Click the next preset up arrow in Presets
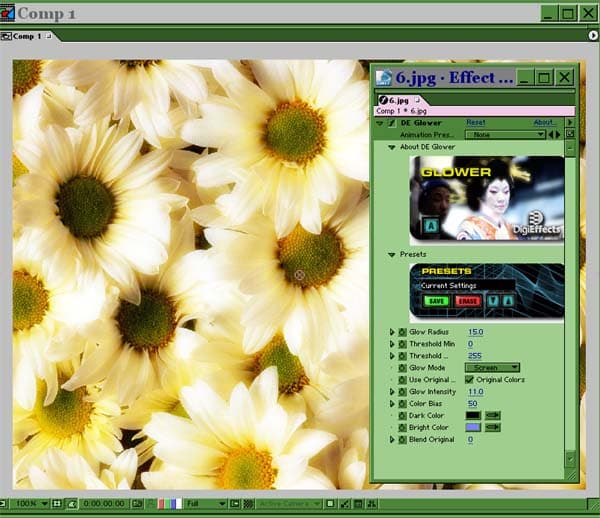Screen dimensions: 600x518 508,301
